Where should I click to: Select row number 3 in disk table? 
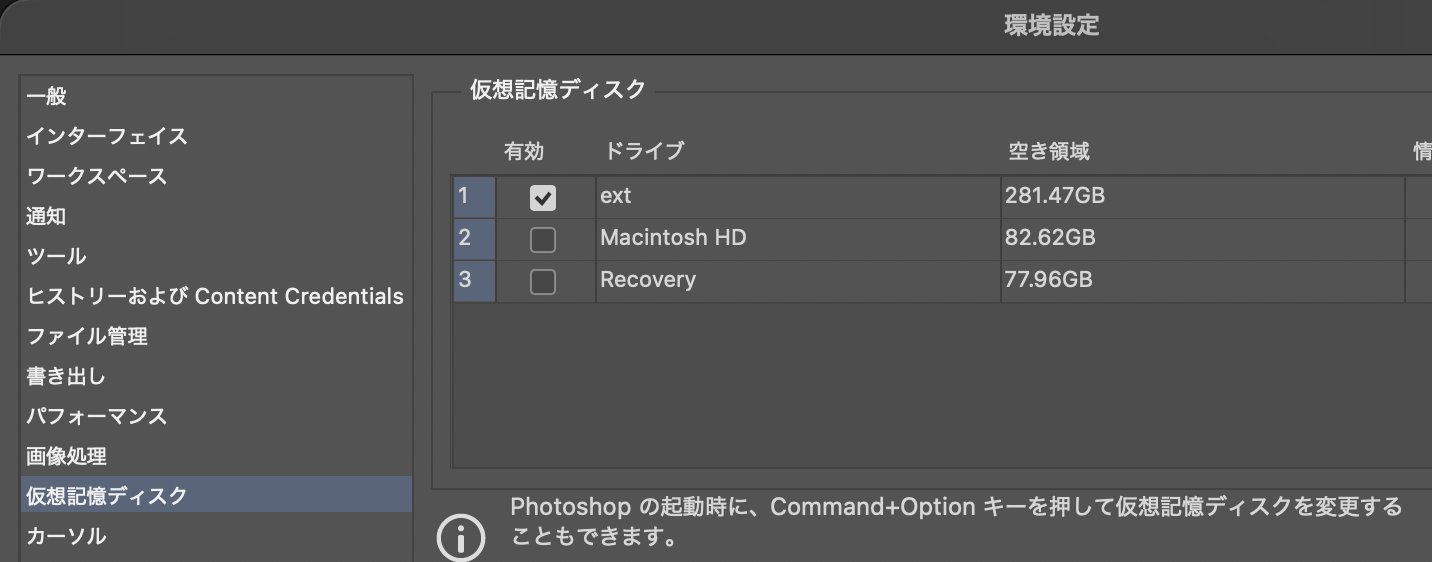[x=474, y=281]
